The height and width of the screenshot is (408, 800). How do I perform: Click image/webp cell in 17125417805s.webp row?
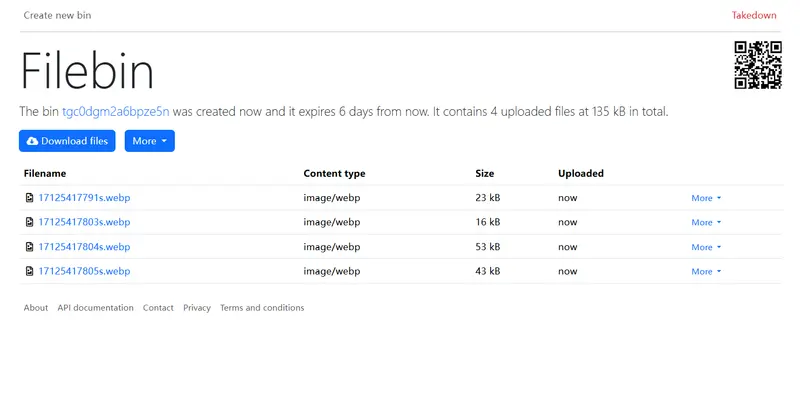[x=332, y=271]
